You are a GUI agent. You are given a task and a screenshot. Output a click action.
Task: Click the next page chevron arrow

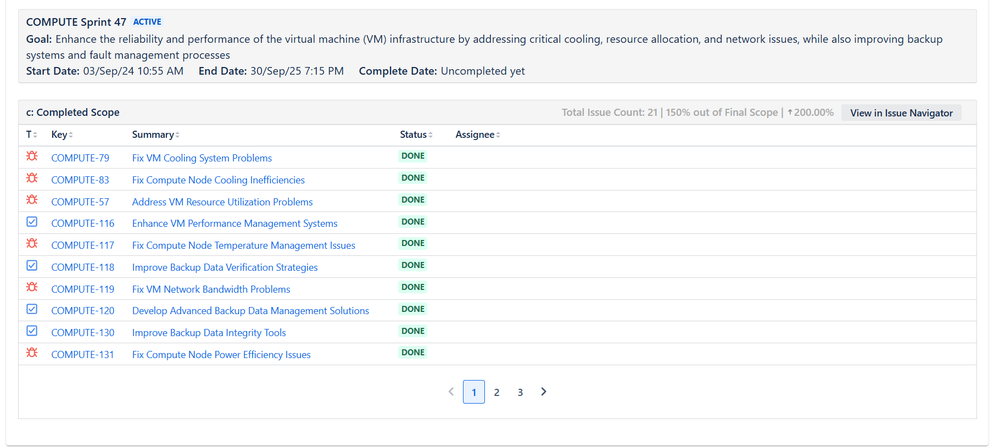[x=543, y=392]
